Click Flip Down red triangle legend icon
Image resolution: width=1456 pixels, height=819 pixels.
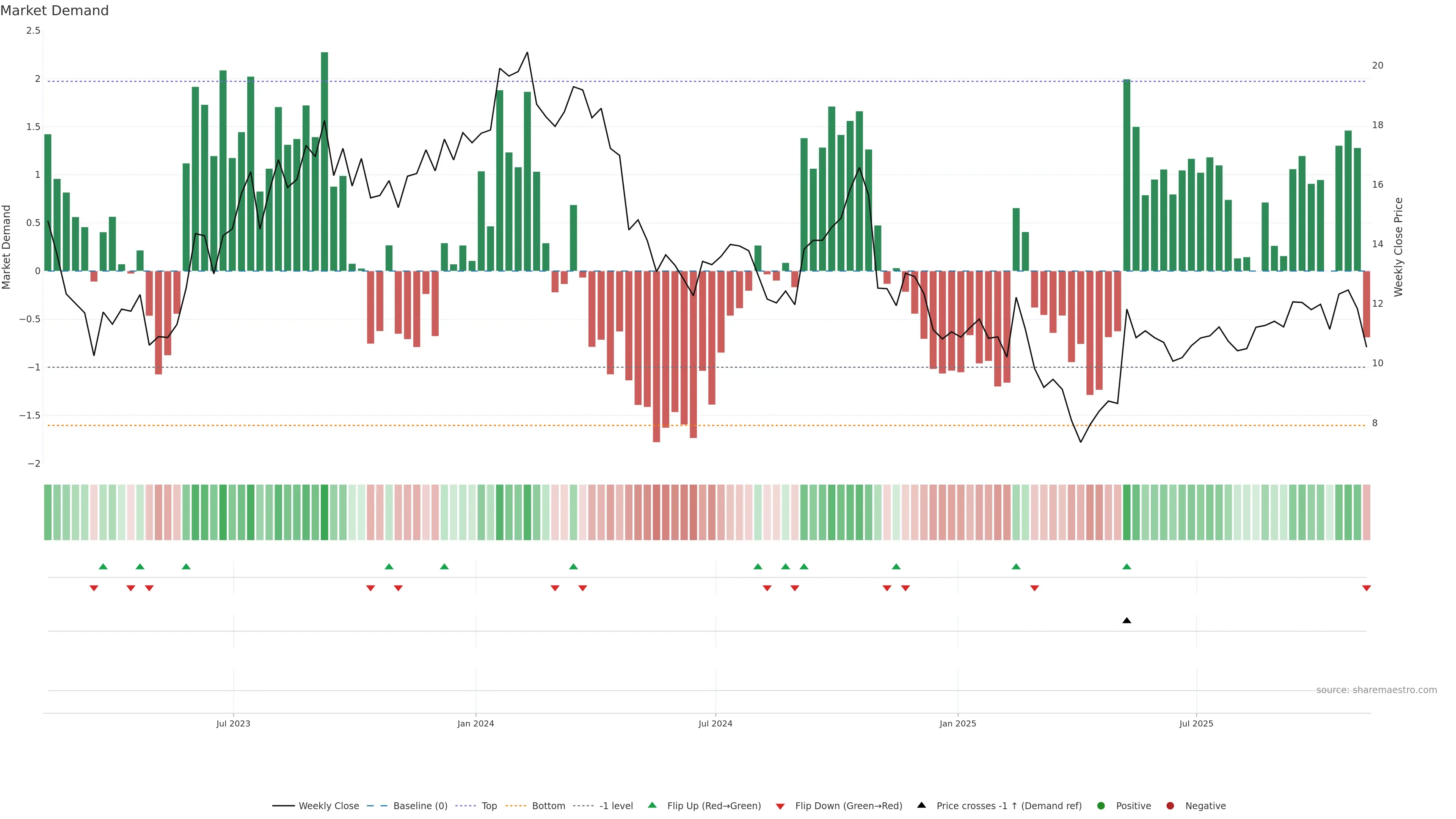[780, 806]
